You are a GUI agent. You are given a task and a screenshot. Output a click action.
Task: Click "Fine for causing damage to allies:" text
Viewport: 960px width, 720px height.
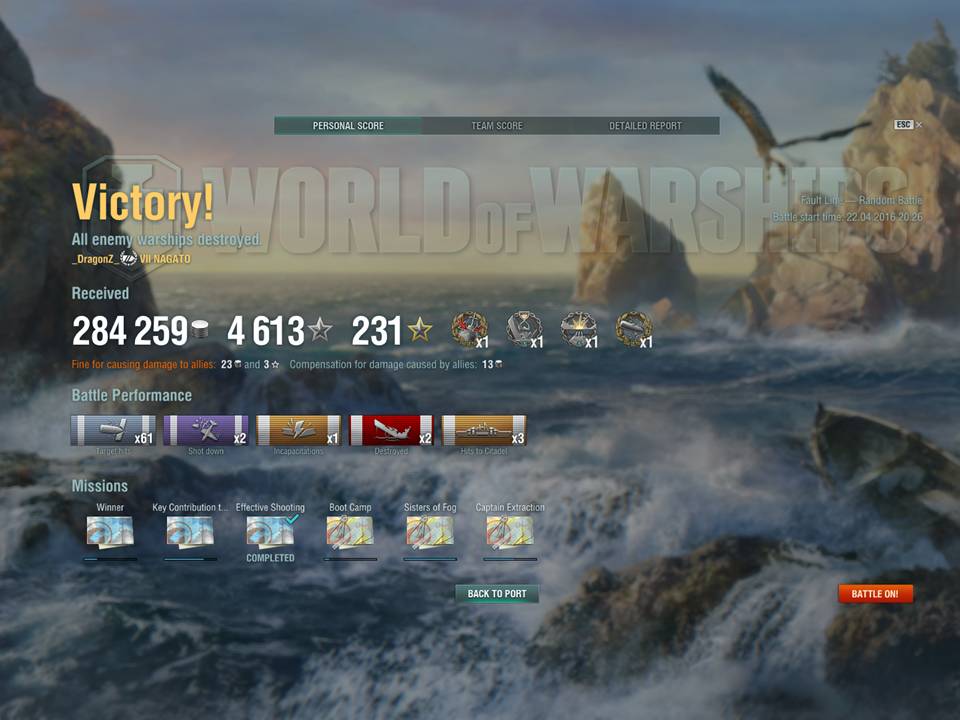point(143,364)
